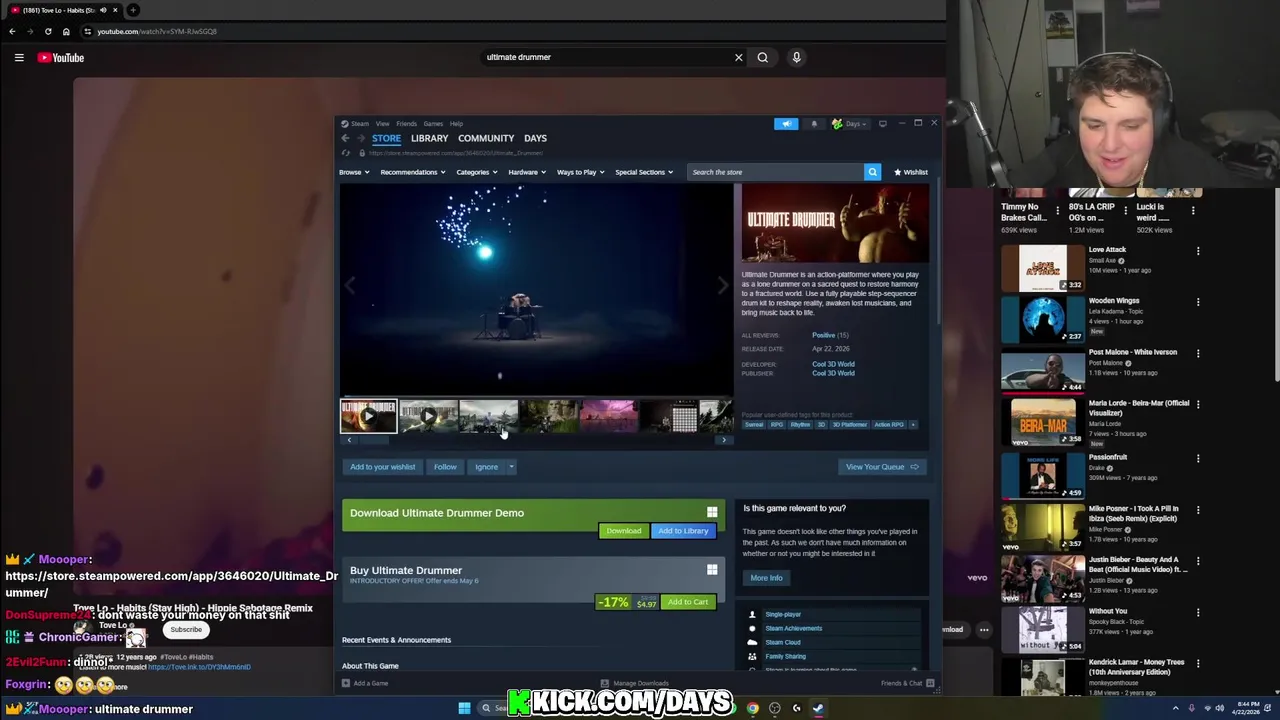Image resolution: width=1280 pixels, height=720 pixels.
Task: Open the Help menu in Steam
Action: (x=456, y=124)
